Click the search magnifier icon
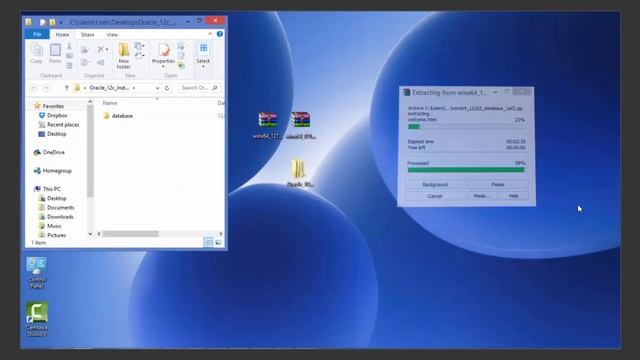 pyautogui.click(x=215, y=88)
